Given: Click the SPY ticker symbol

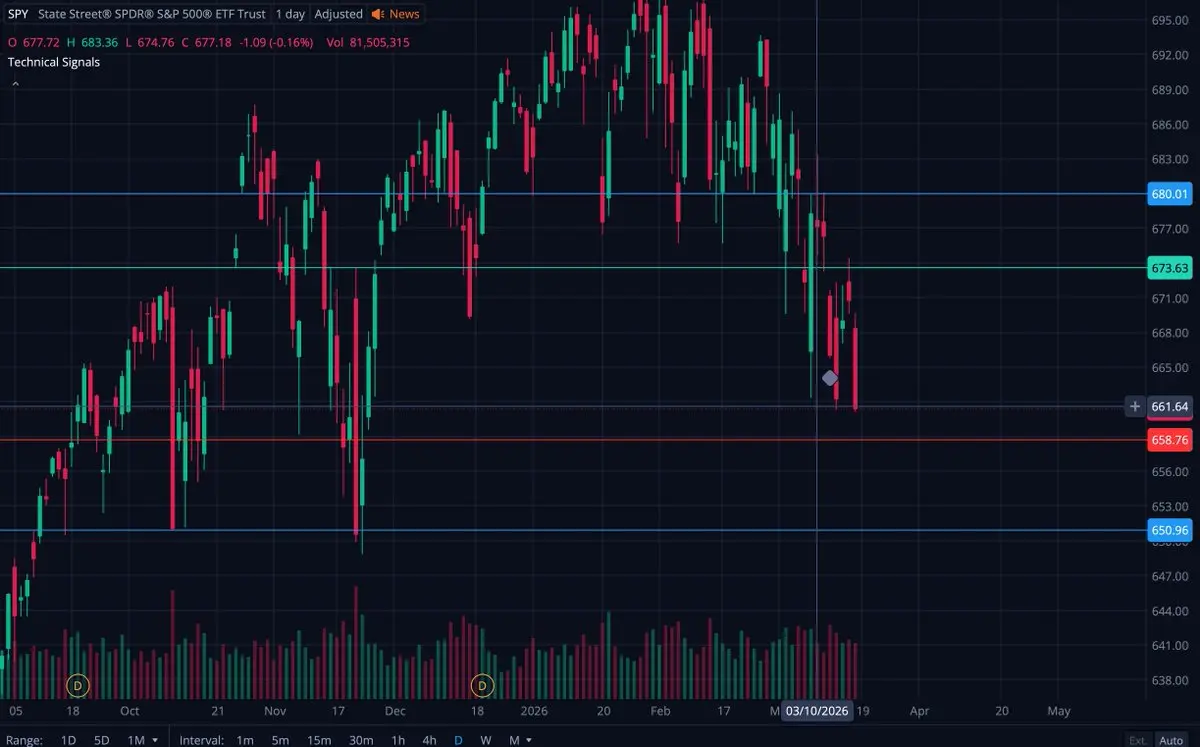Looking at the screenshot, I should (18, 14).
